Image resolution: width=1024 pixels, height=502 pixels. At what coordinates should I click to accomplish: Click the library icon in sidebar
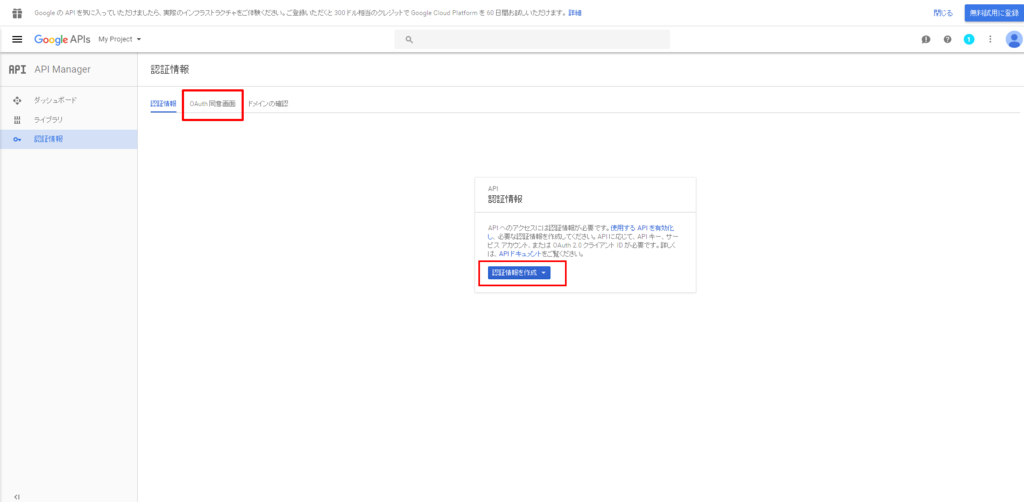click(18, 119)
